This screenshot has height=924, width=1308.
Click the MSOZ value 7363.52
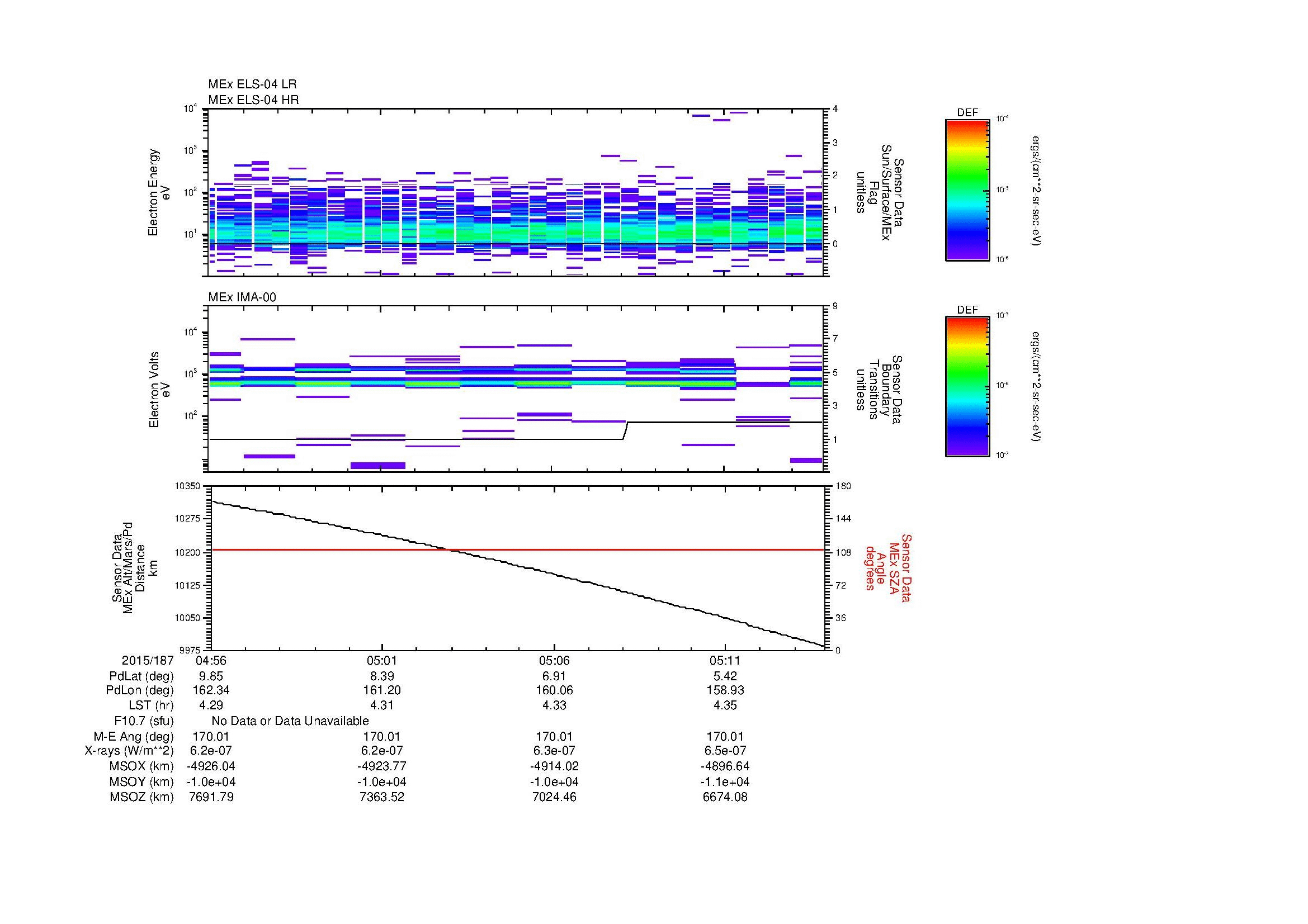pos(382,797)
